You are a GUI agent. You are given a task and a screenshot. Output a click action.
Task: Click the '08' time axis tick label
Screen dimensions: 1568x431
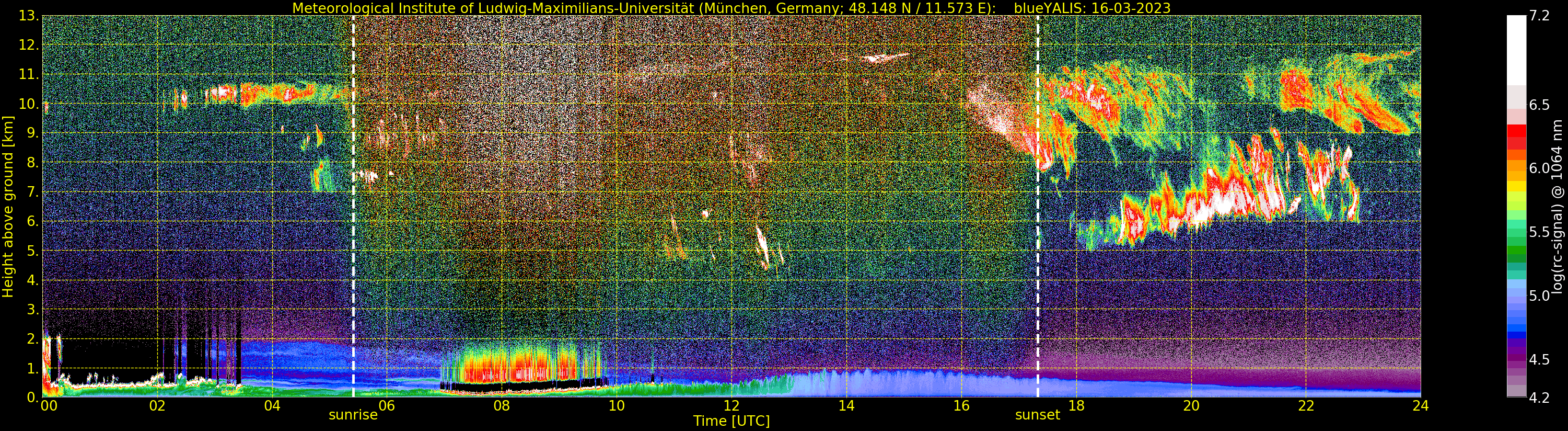pyautogui.click(x=502, y=406)
